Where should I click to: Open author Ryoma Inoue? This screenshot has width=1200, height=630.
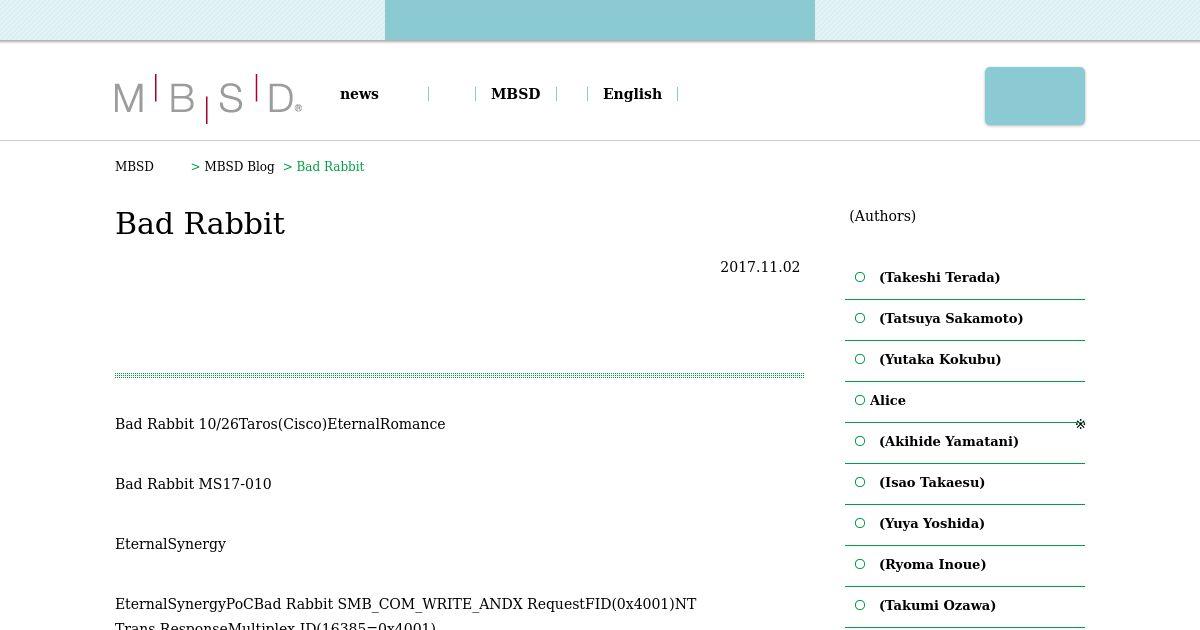(x=933, y=564)
